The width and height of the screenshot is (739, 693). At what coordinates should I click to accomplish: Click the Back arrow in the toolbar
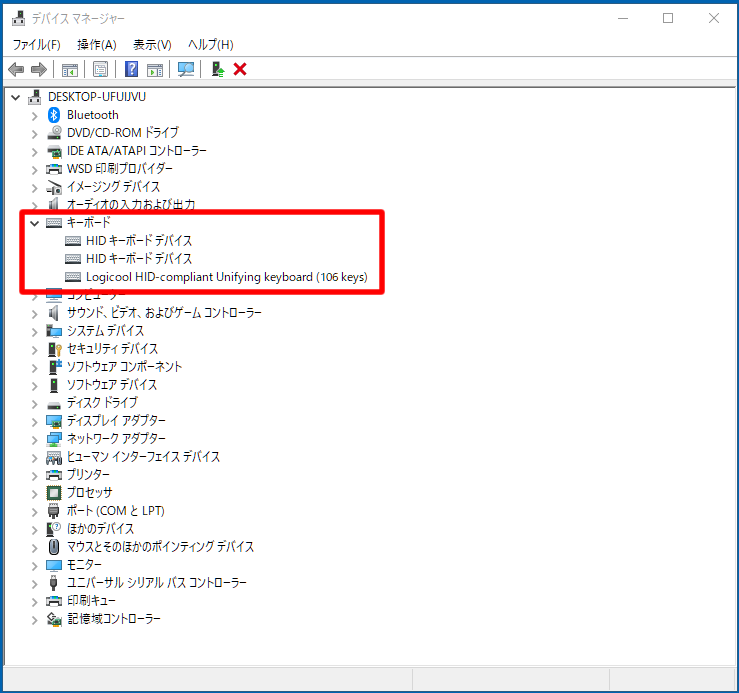pyautogui.click(x=16, y=69)
